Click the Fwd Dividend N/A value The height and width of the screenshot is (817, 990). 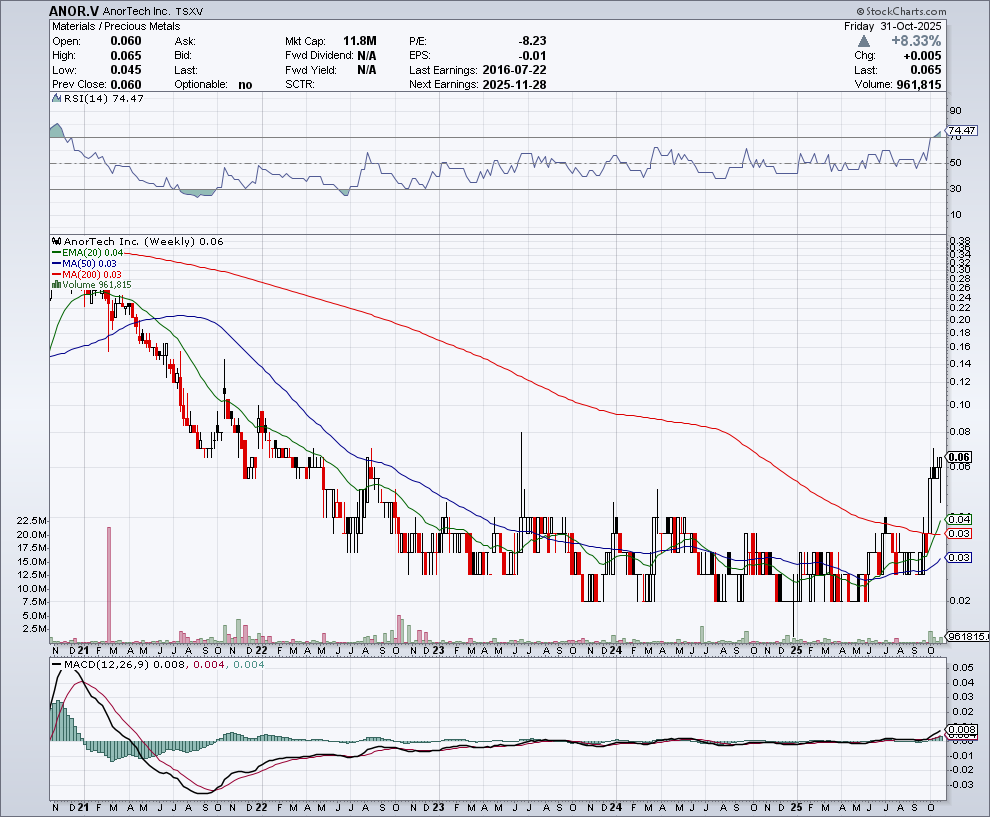click(367, 56)
